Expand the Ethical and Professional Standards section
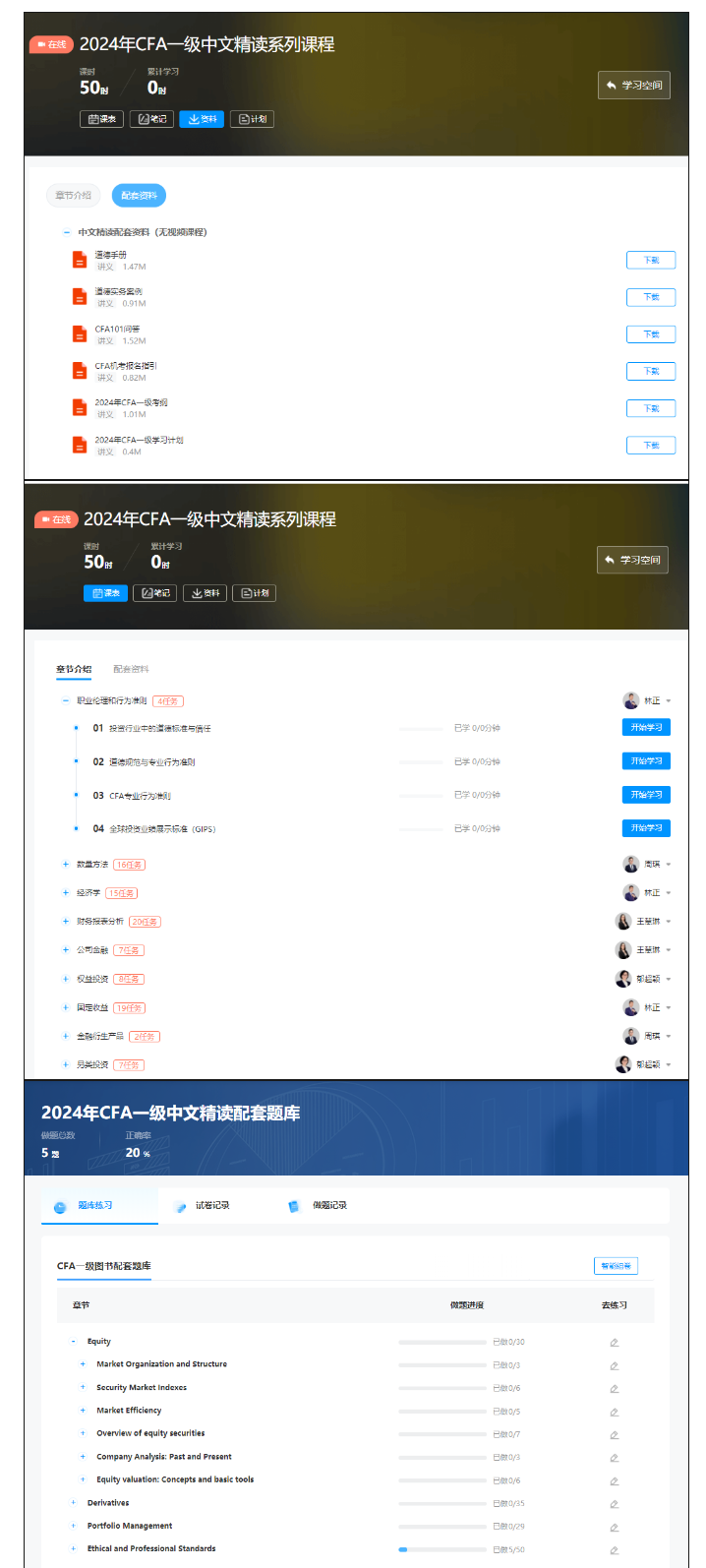Screen dimensions: 706x1568 click(x=74, y=1549)
